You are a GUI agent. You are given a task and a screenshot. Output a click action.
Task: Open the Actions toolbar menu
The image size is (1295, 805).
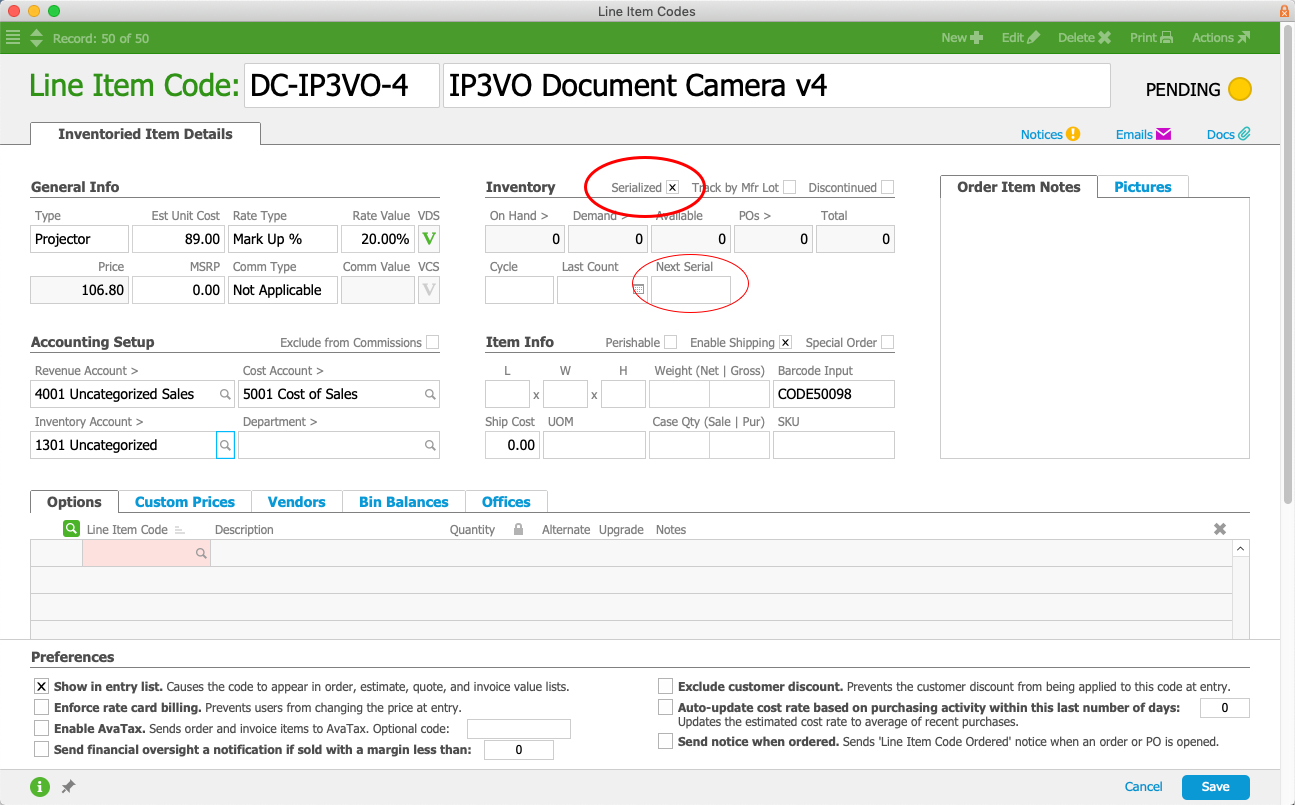(x=1221, y=38)
